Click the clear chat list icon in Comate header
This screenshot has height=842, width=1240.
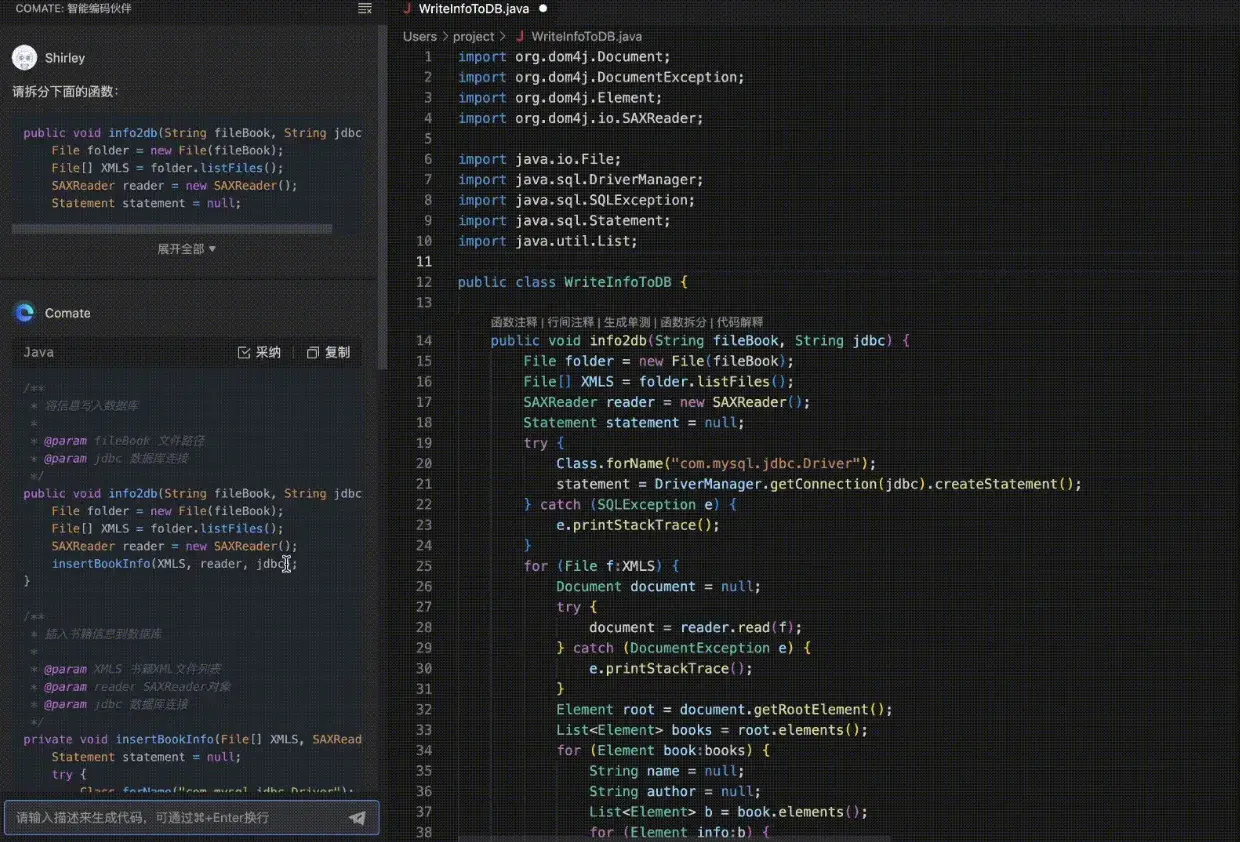[365, 9]
